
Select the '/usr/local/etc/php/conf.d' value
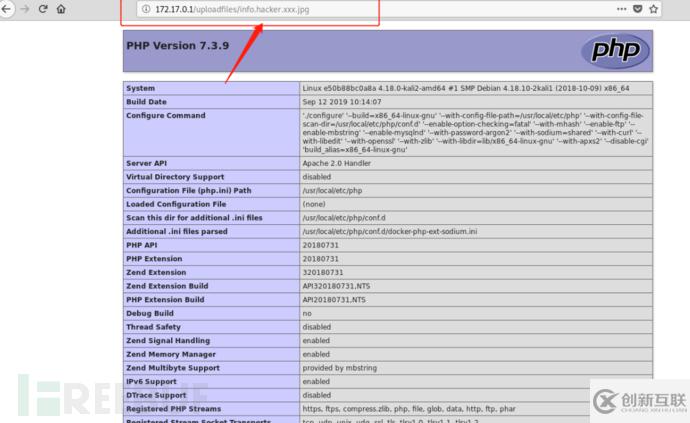344,218
